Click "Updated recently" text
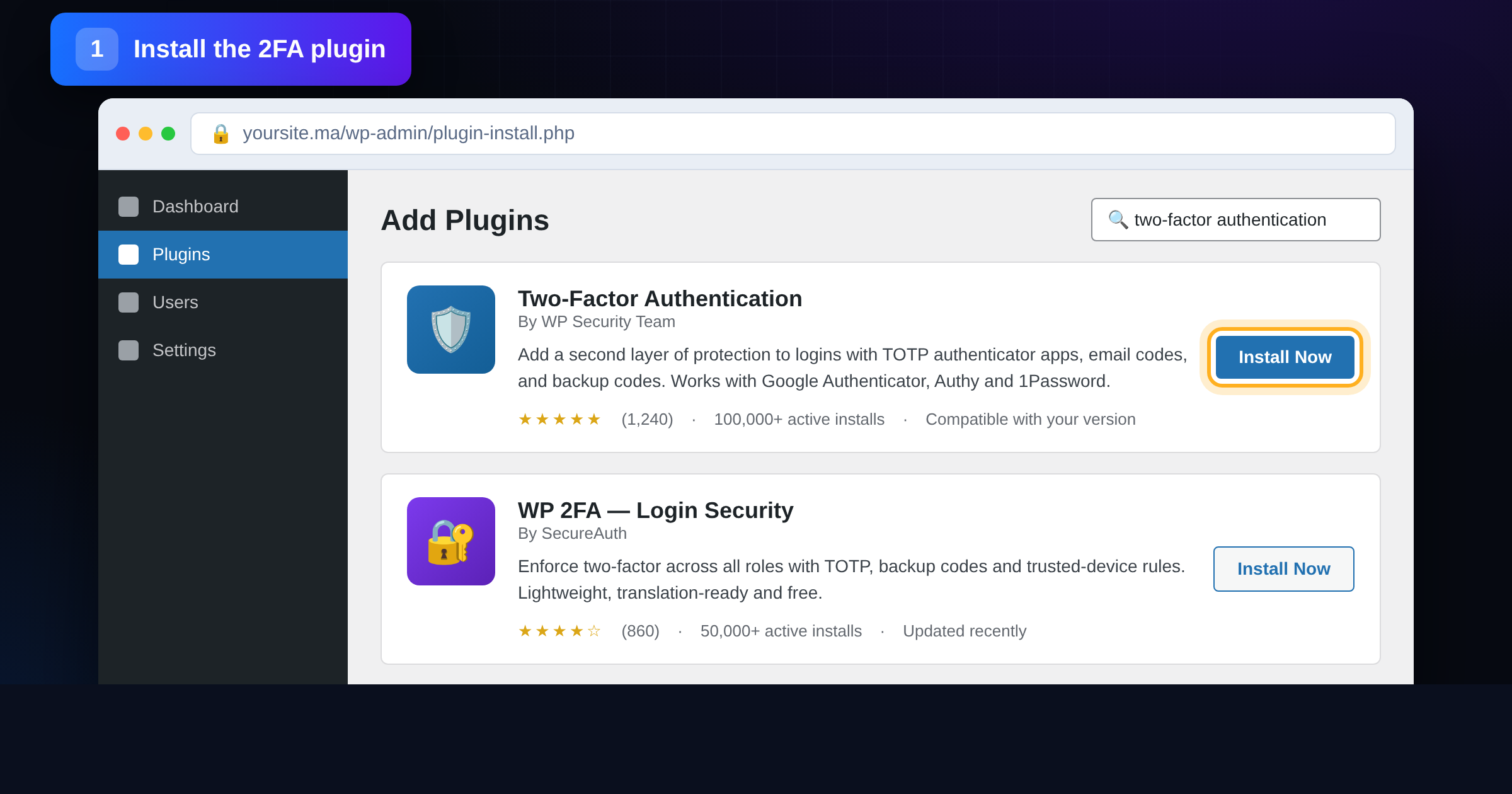 965,631
